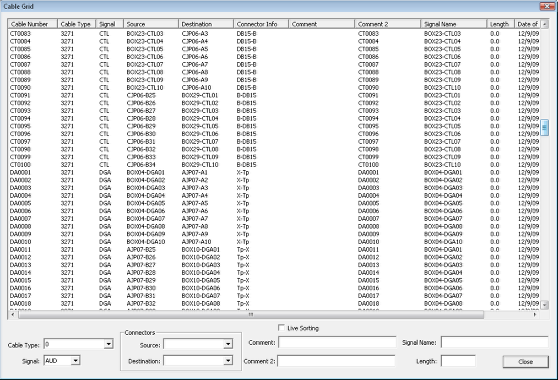Click the Comment column header
The height and width of the screenshot is (380, 558).
[x=321, y=24]
